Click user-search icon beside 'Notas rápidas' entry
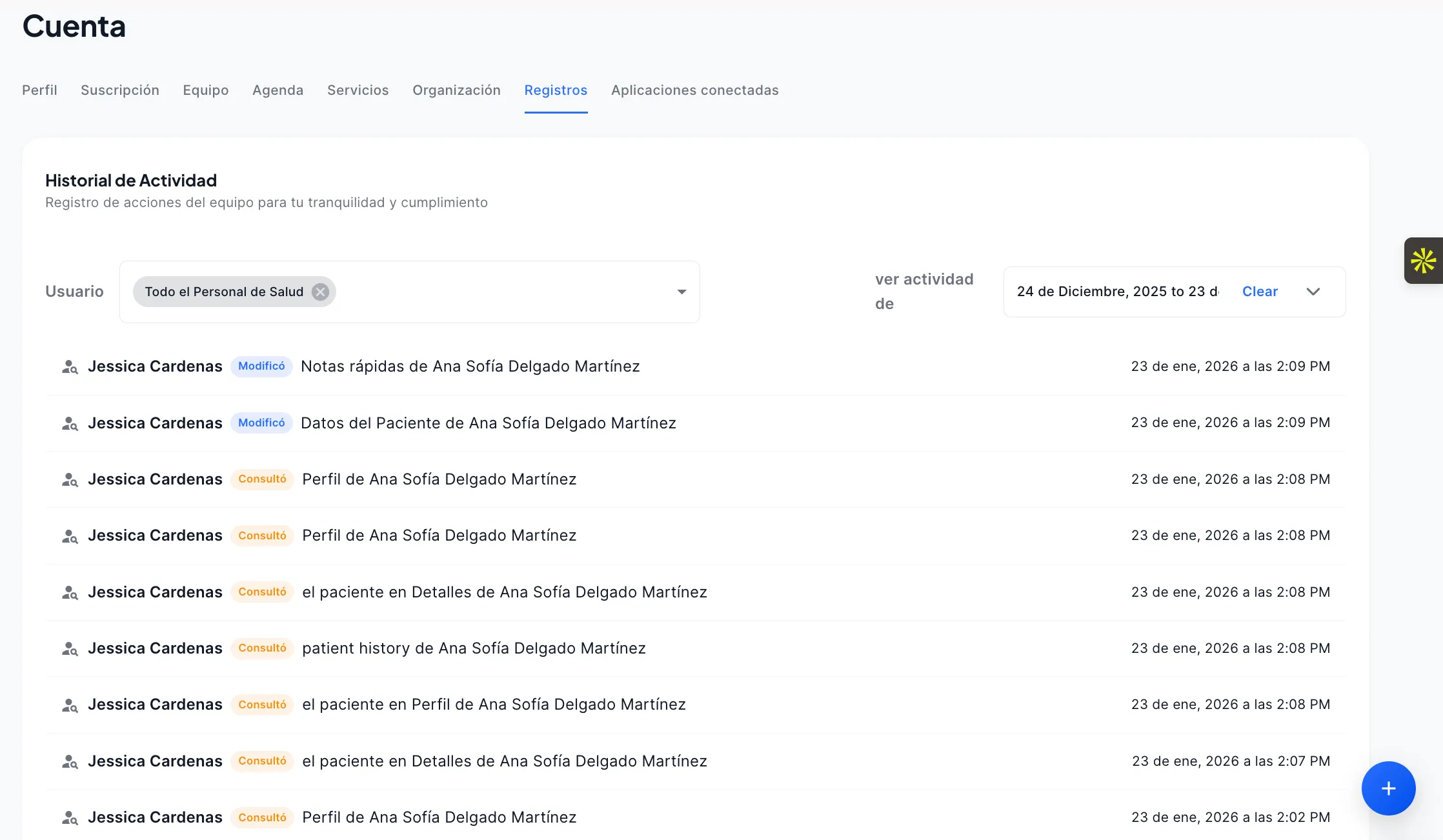1443x840 pixels. coord(70,367)
